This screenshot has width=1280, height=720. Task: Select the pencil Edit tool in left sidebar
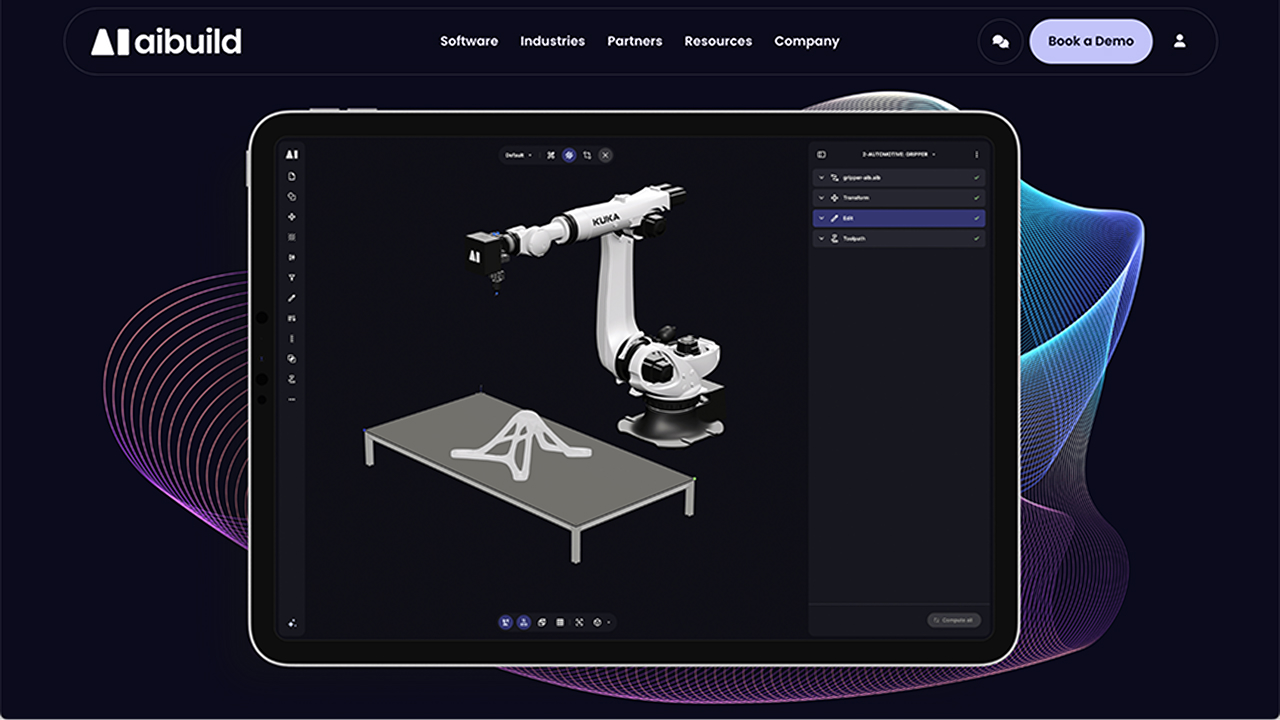click(292, 298)
